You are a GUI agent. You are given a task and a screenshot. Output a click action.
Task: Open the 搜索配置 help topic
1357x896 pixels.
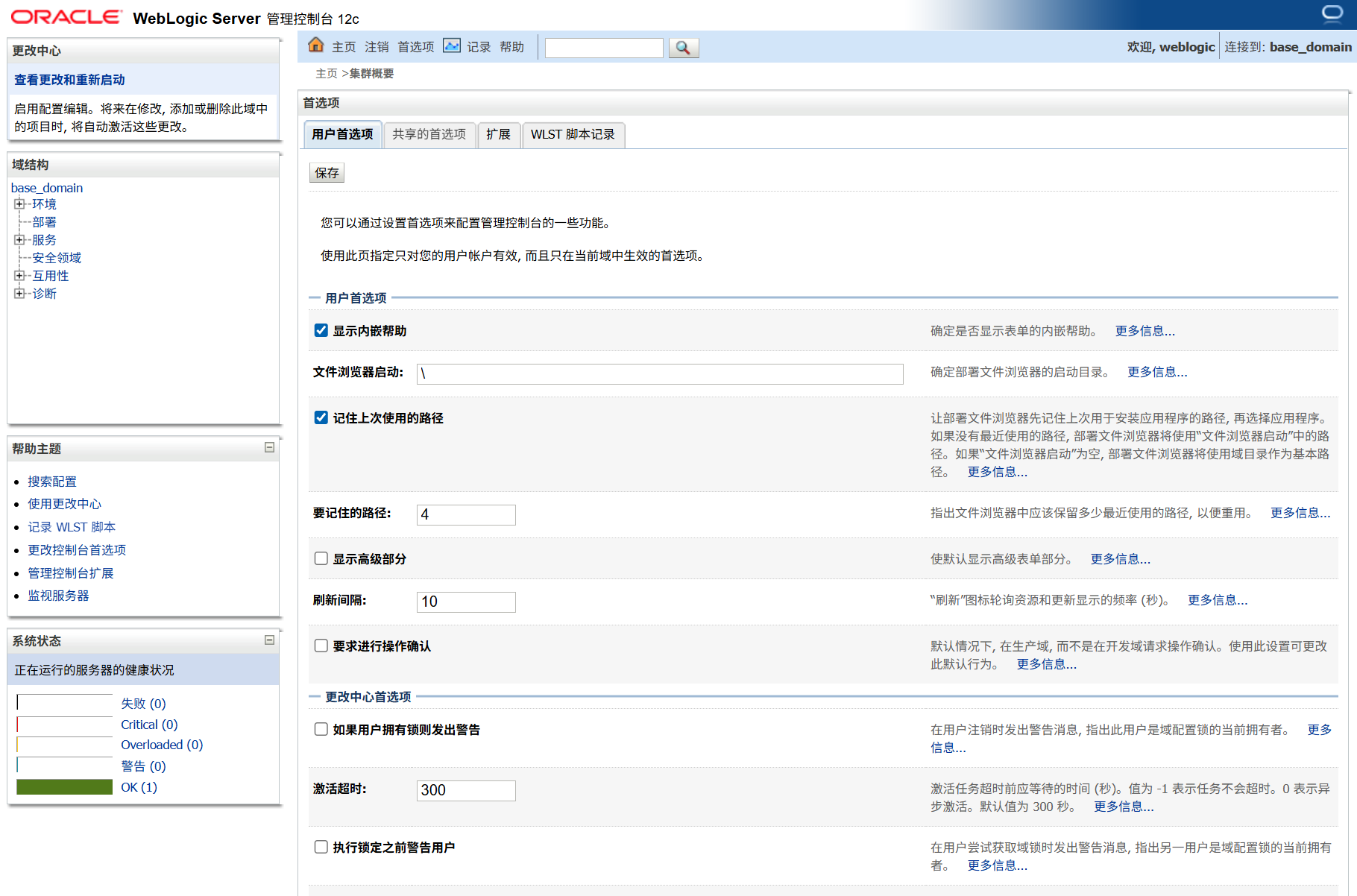click(52, 482)
